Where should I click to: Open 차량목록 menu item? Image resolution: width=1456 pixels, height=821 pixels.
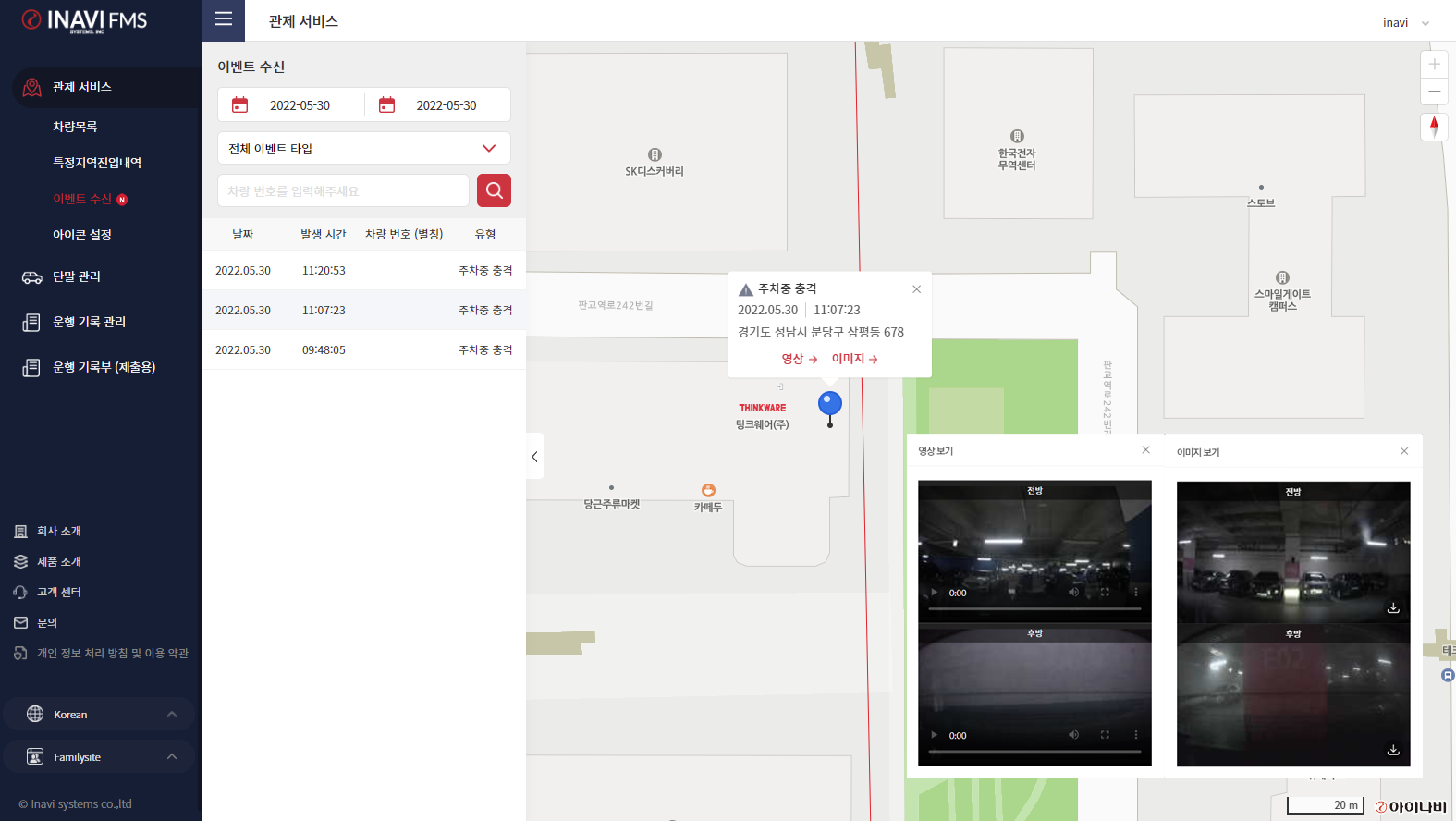pyautogui.click(x=75, y=127)
